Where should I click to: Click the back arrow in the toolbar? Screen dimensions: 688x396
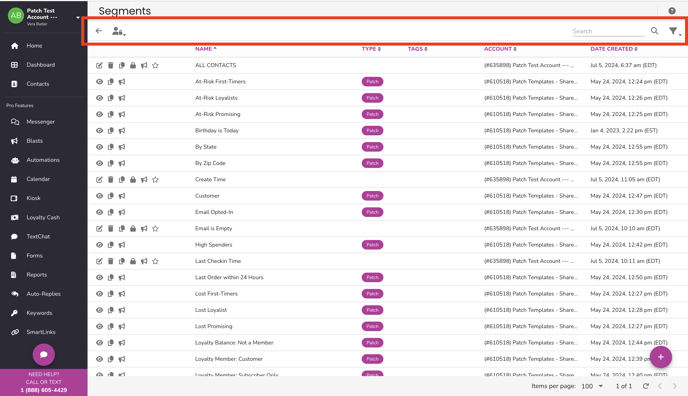coord(99,31)
